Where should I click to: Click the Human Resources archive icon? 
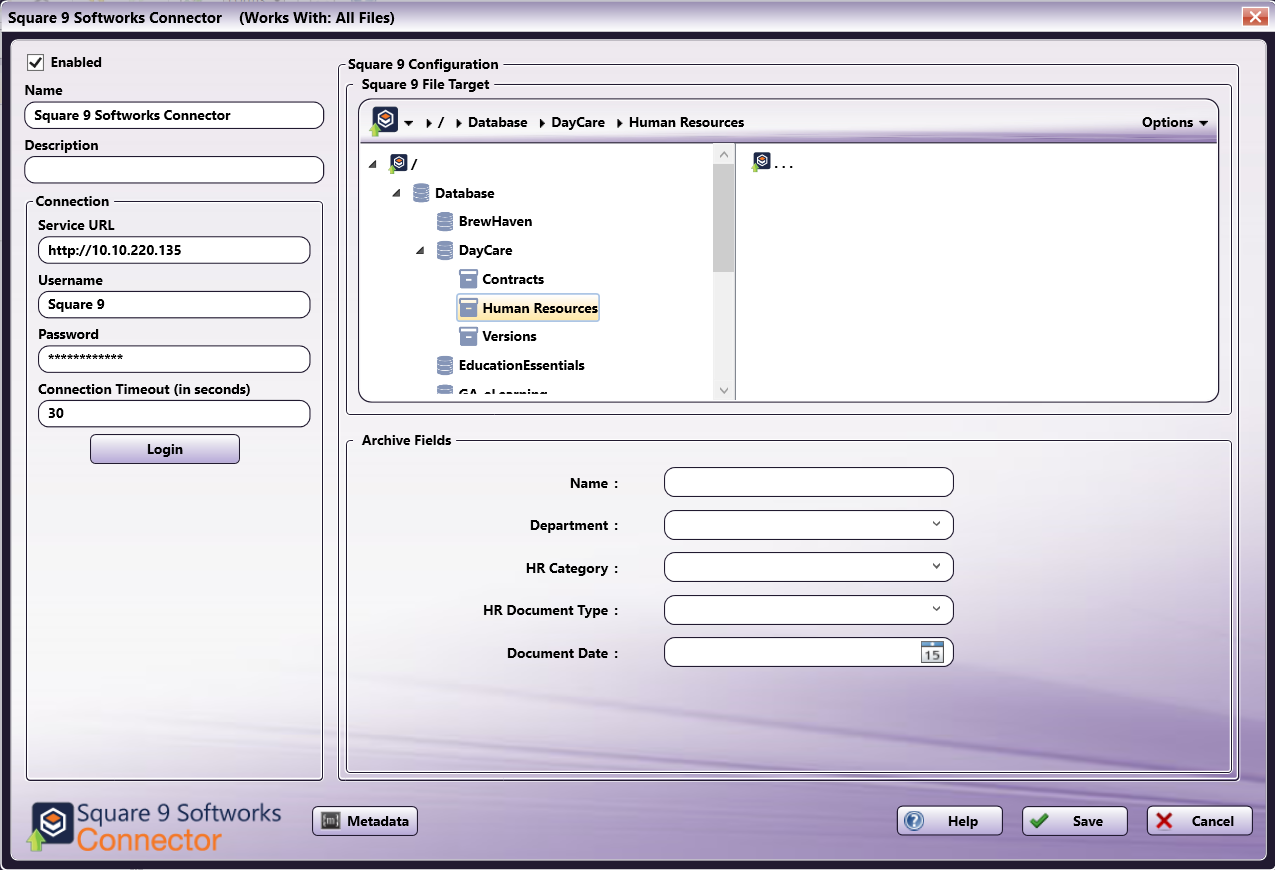468,308
